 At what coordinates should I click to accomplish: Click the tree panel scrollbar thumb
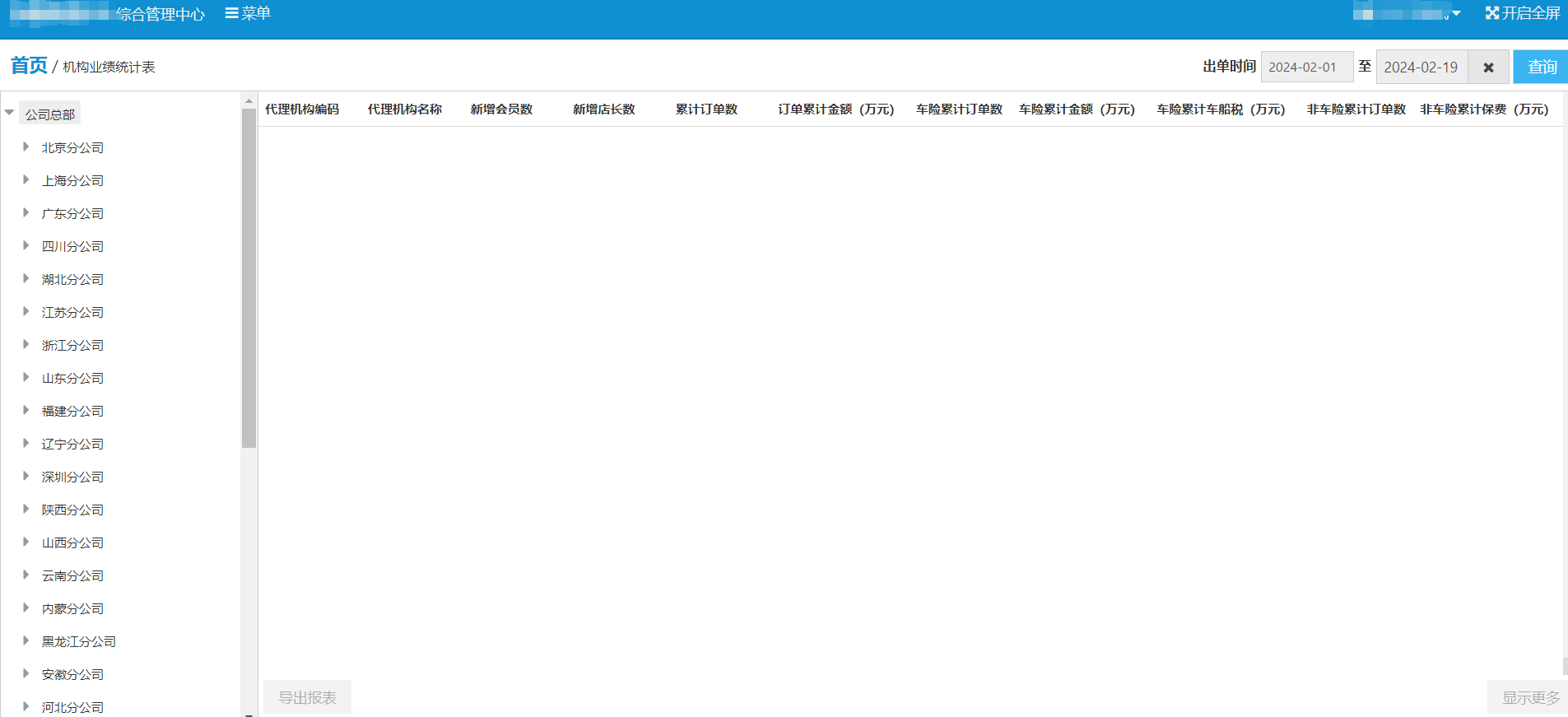[249, 278]
